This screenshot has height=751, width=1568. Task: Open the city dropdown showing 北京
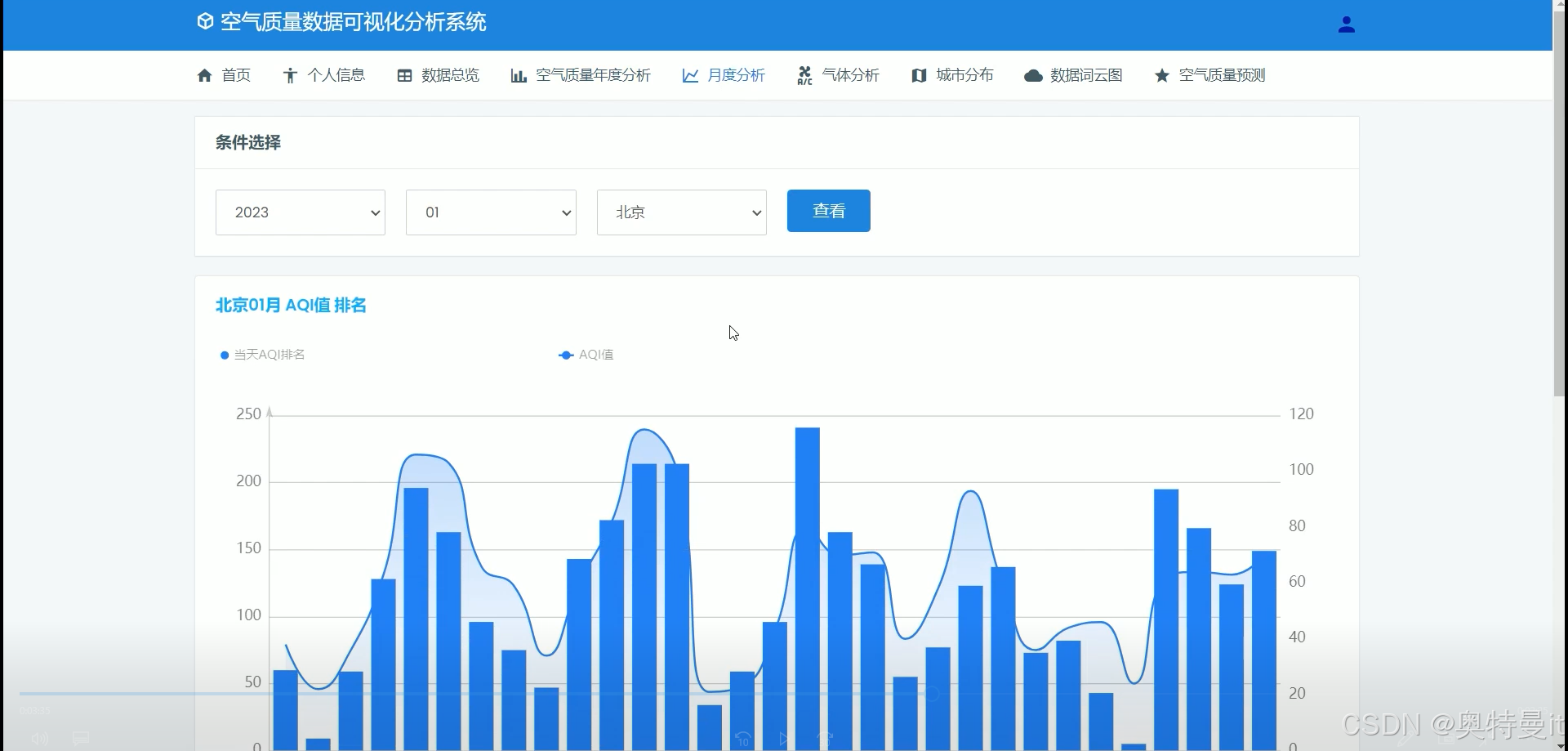[681, 212]
